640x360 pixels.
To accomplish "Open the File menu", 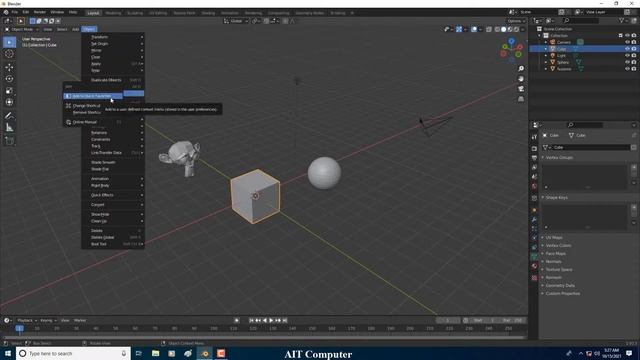I will (15, 12).
